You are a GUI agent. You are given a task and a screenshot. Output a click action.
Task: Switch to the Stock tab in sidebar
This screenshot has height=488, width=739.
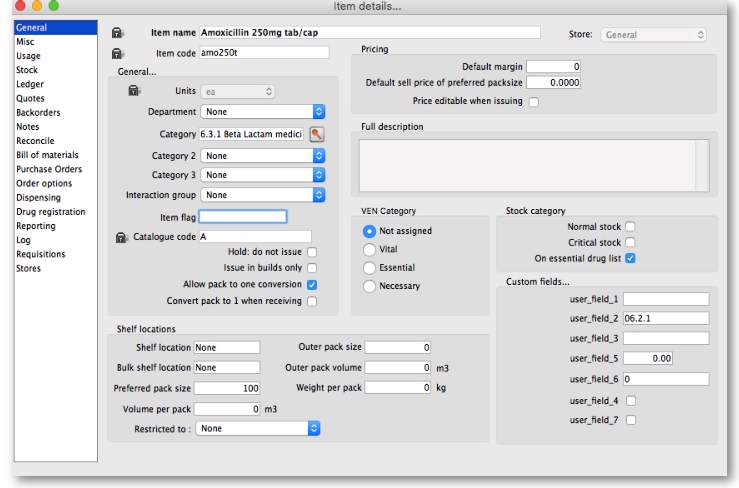[27, 71]
